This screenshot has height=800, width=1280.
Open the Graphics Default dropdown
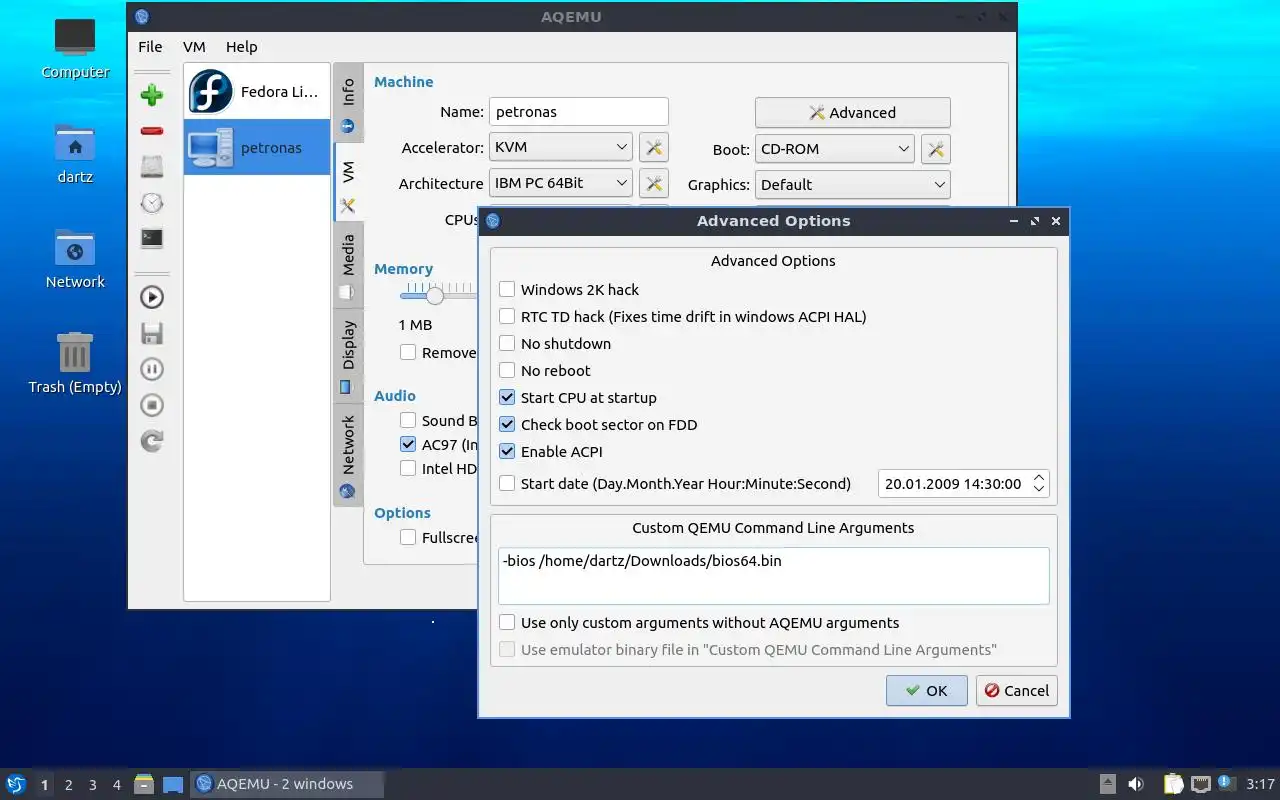853,184
